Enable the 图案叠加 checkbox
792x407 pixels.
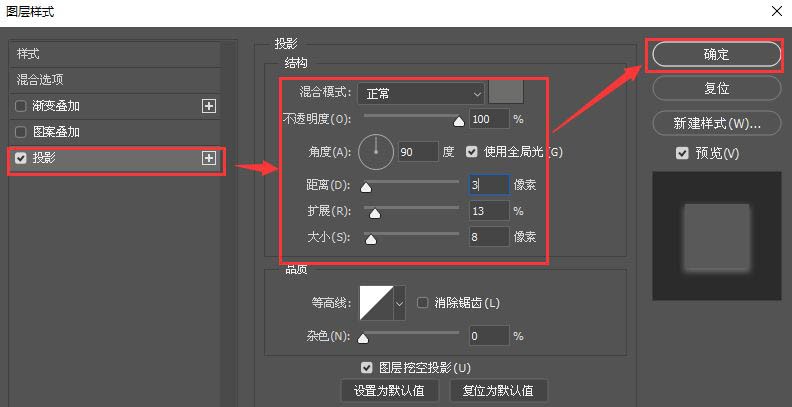[21, 132]
